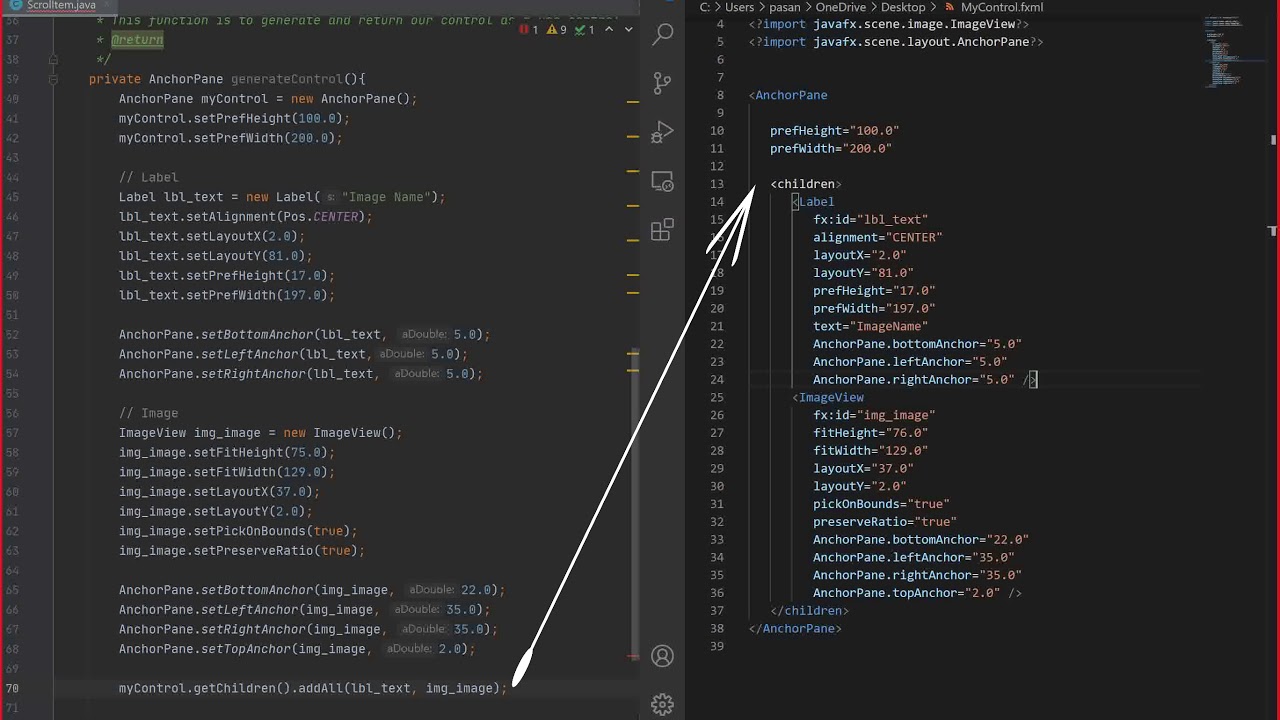This screenshot has width=1280, height=720.
Task: Open the 'C:' breadcrumb in VS Code
Action: (x=705, y=7)
